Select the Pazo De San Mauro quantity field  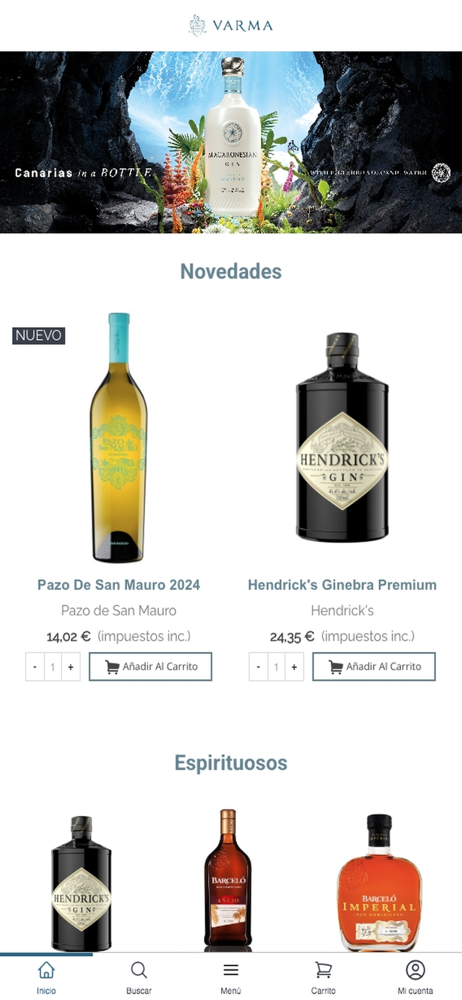click(53, 667)
